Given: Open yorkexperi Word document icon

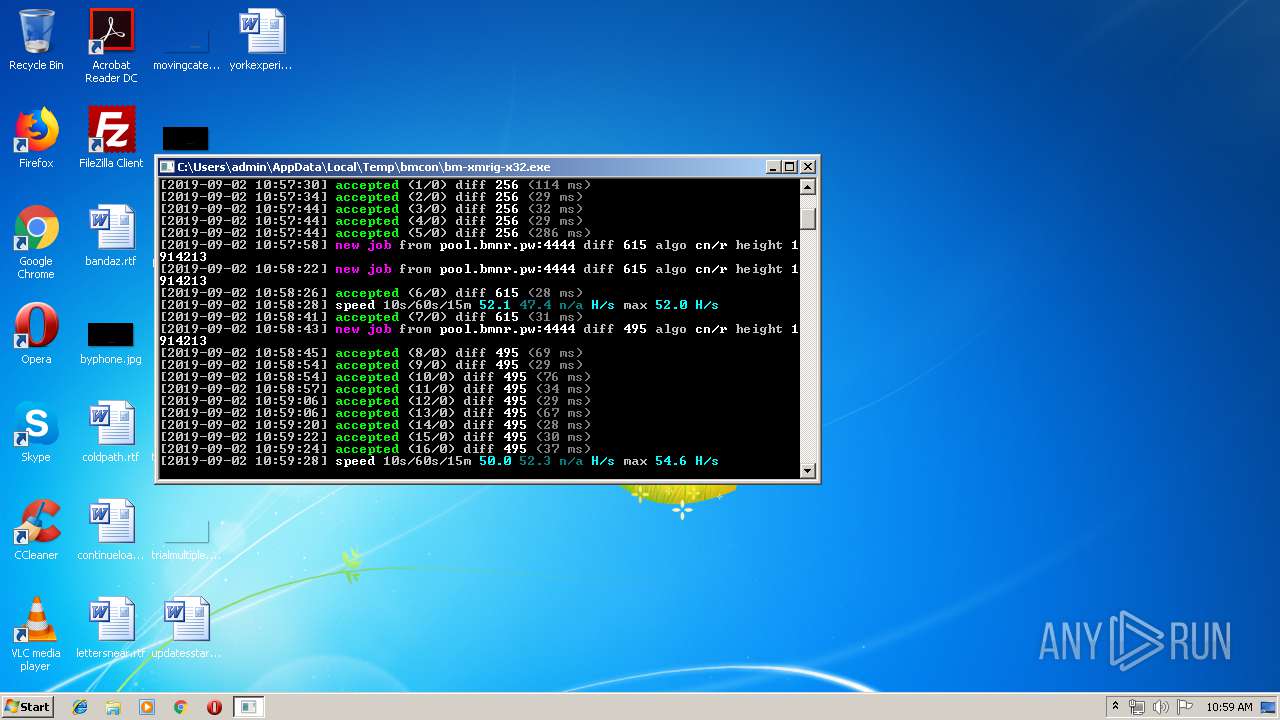Looking at the screenshot, I should [x=261, y=41].
